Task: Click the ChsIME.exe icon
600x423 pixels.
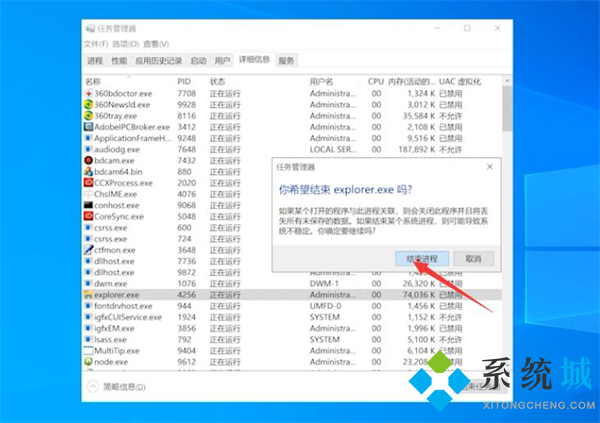Action: pyautogui.click(x=88, y=194)
